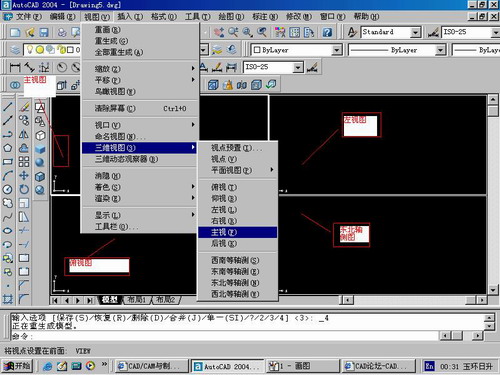This screenshot has height=375, width=500.
Task: Click the Save icon in standard toolbar
Action: (x=44, y=32)
